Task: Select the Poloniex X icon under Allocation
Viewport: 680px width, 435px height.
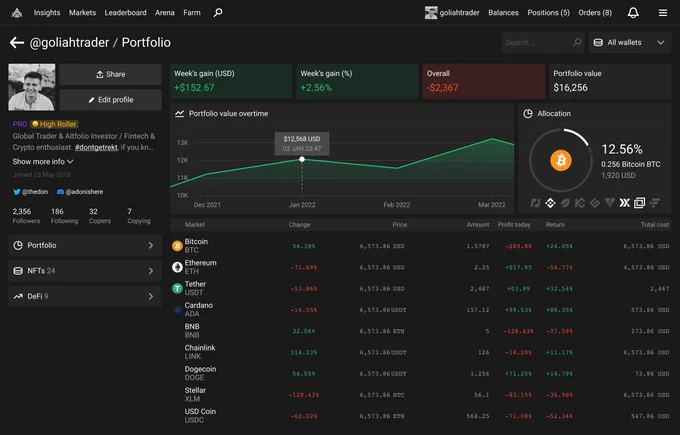Action: tap(624, 203)
